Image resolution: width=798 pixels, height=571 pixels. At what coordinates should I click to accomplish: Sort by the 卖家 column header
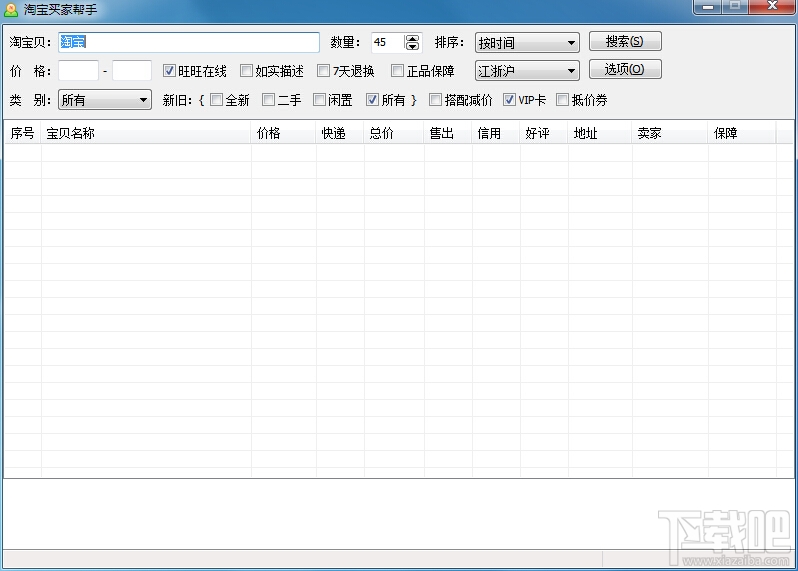[670, 133]
